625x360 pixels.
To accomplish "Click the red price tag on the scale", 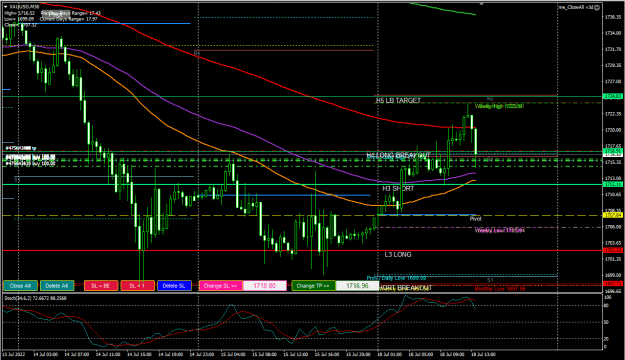I will click(x=613, y=250).
